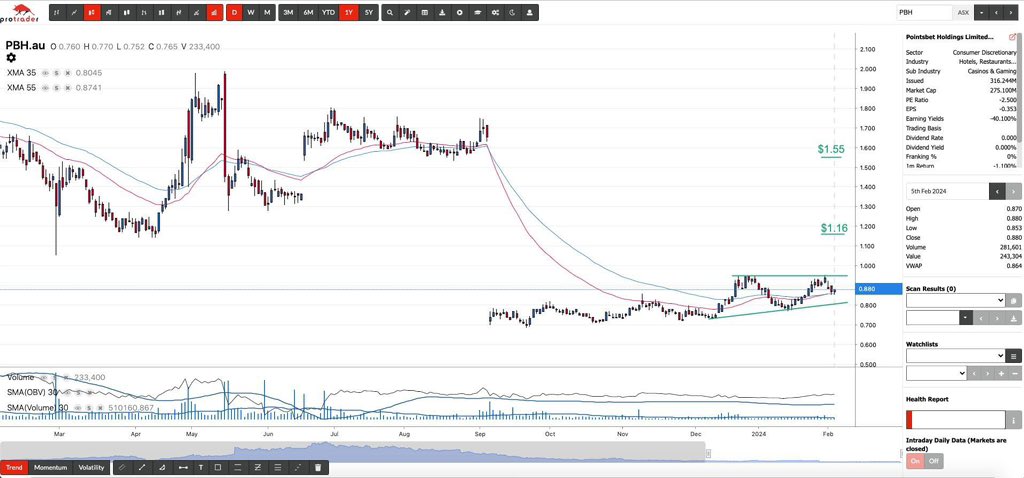Open chart settings gear under PBH.au
Image resolution: width=1024 pixels, height=478 pixels.
coord(11,58)
